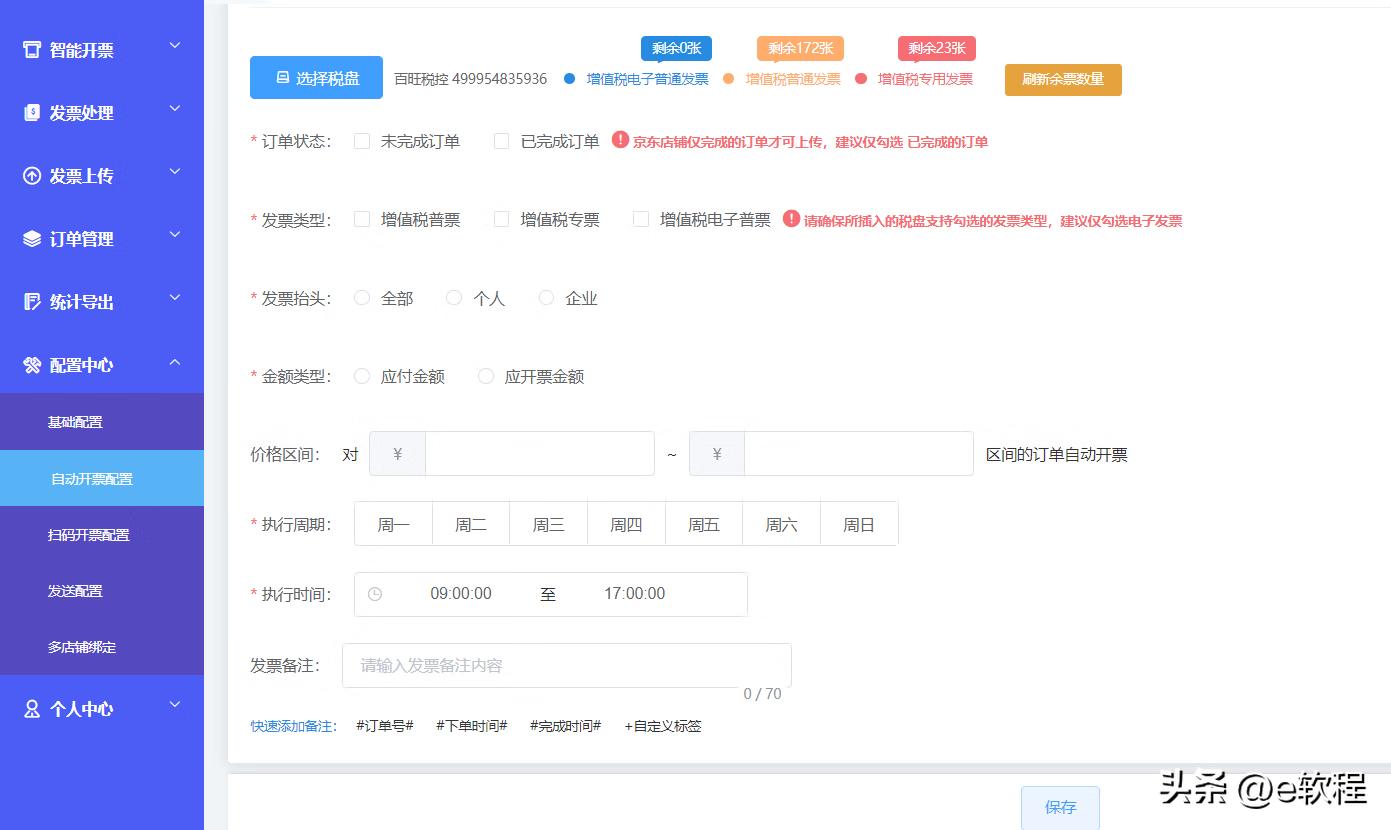Image resolution: width=1391 pixels, height=830 pixels.
Task: Select the 应开票金额 amount type
Action: (485, 376)
